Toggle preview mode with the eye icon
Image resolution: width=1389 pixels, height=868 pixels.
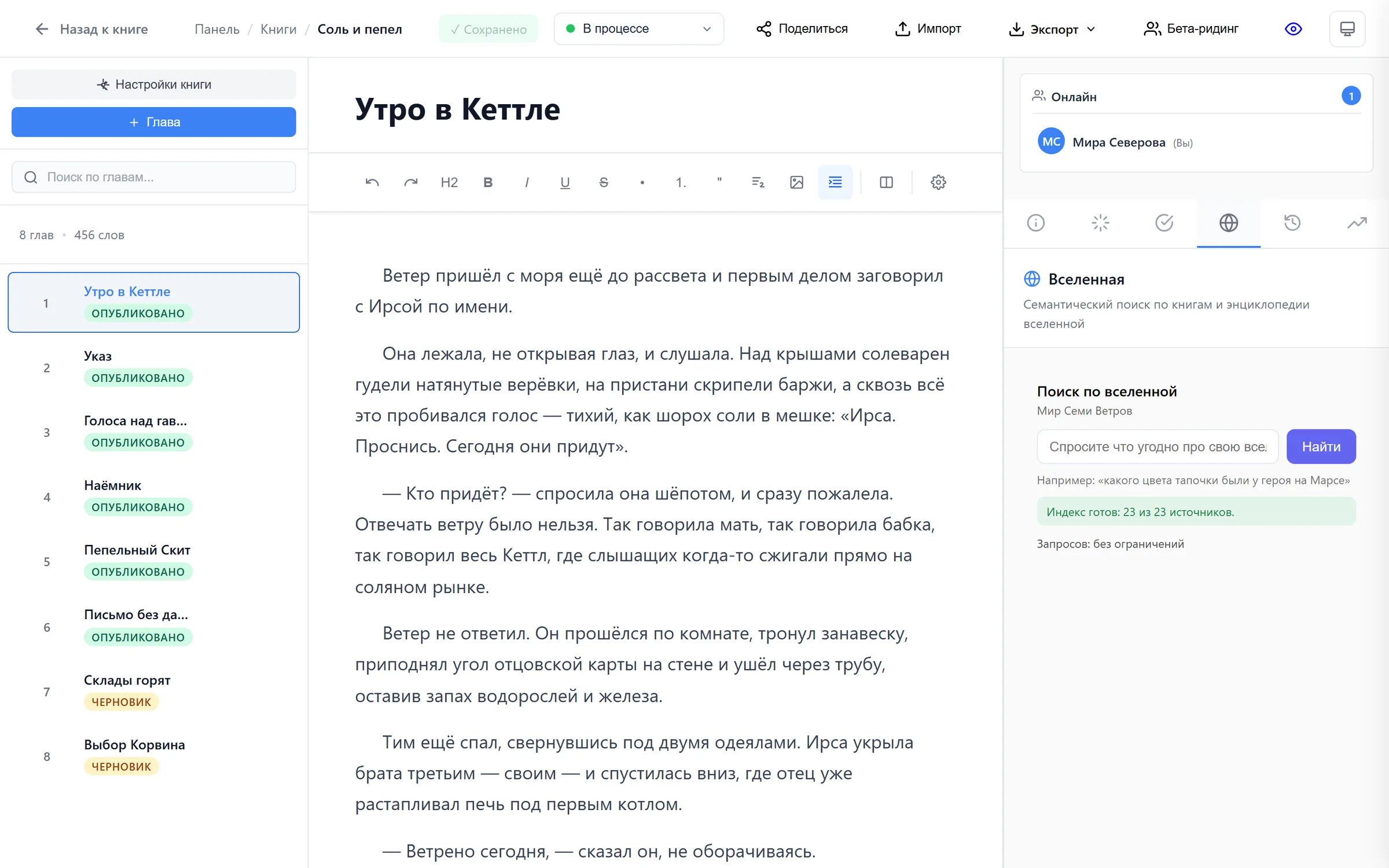click(x=1293, y=29)
